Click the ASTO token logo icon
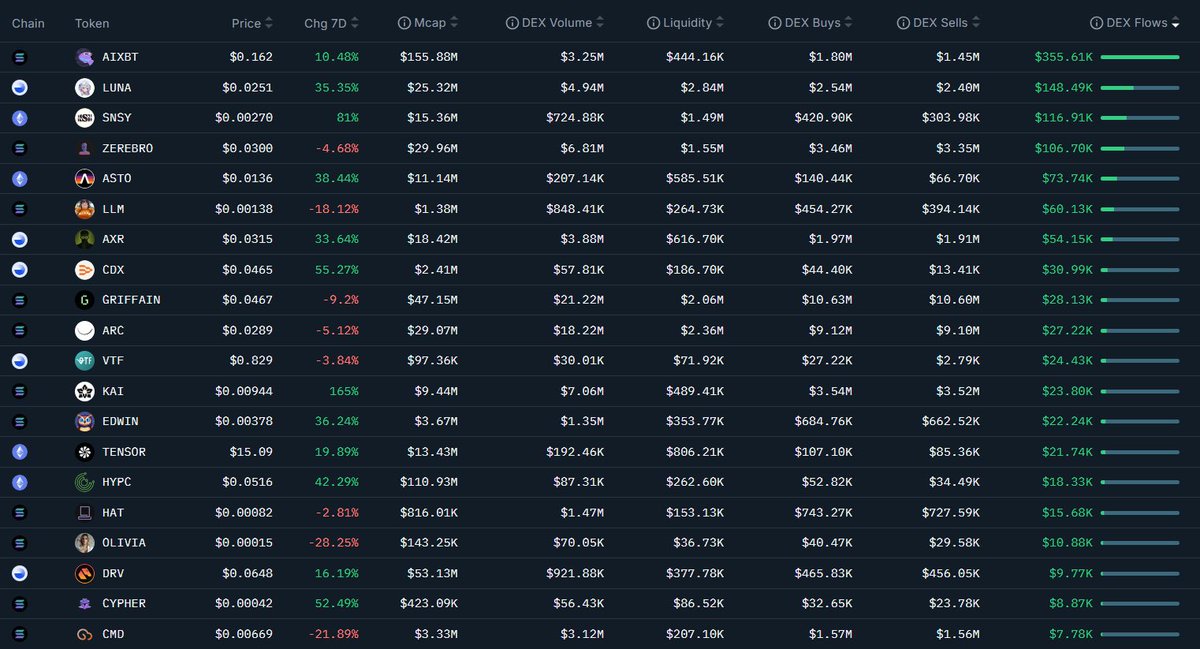Screen dimensions: 1200x649 (x=85, y=179)
